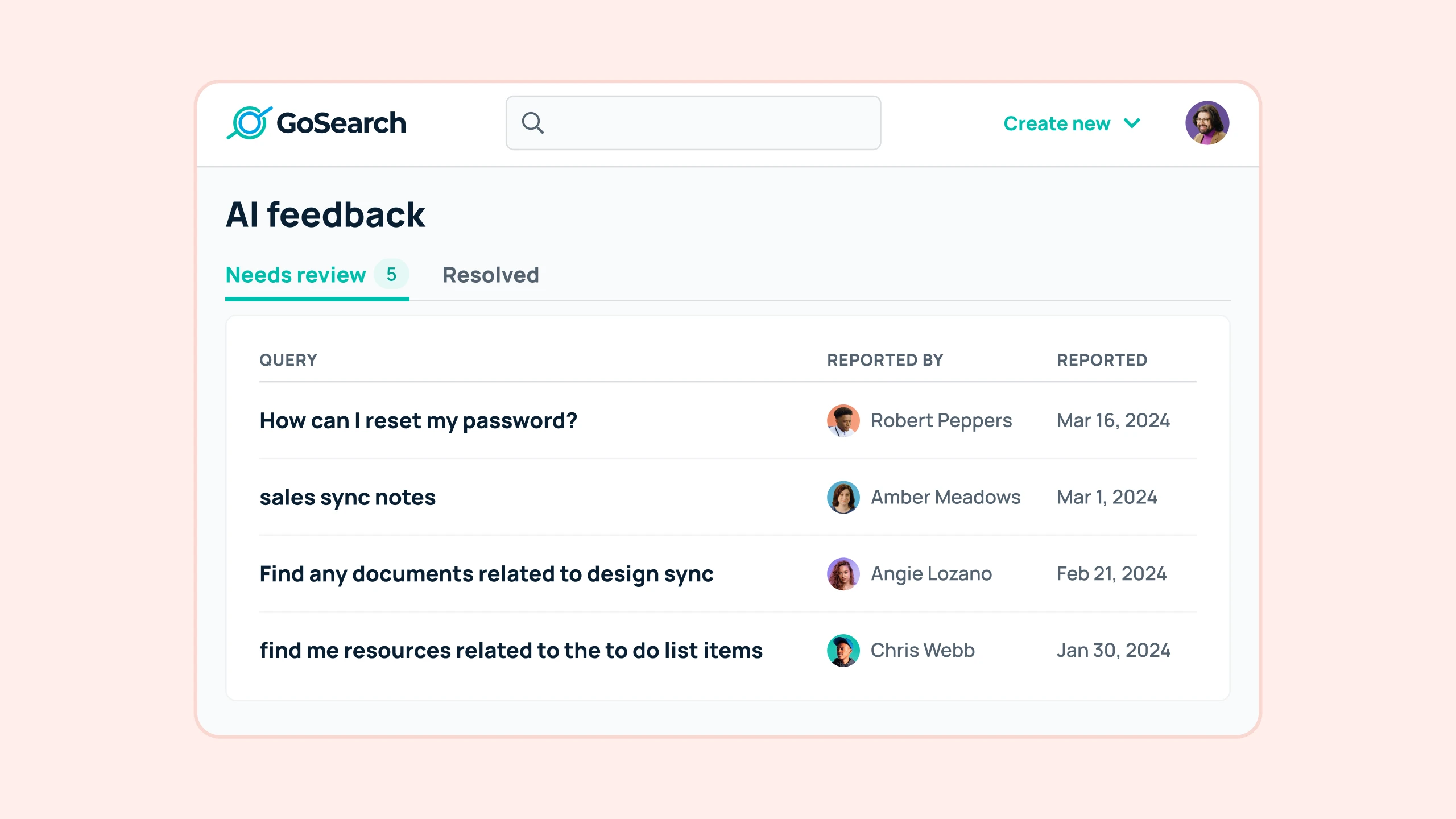Image resolution: width=1456 pixels, height=819 pixels.
Task: Click the search input field
Action: (x=693, y=123)
